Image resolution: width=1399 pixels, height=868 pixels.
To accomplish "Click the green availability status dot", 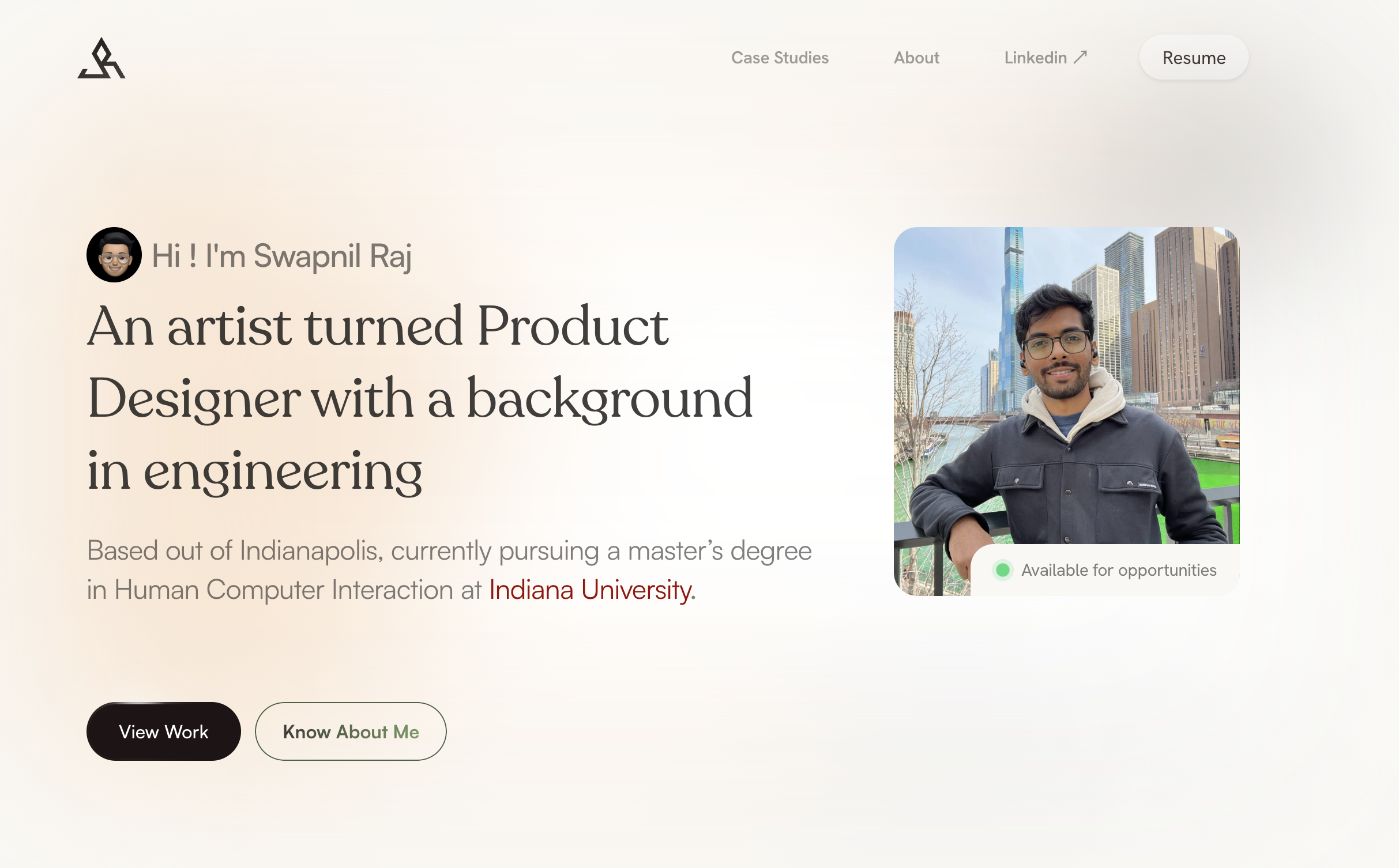I will (1003, 570).
